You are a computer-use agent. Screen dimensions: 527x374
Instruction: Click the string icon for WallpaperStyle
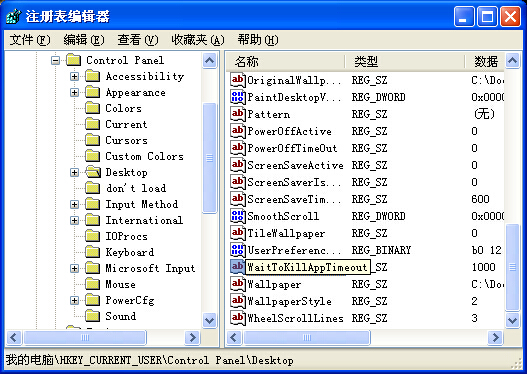click(238, 301)
